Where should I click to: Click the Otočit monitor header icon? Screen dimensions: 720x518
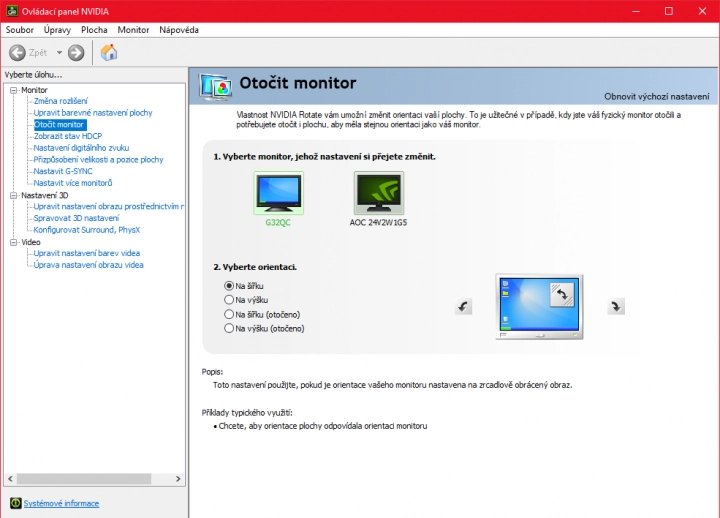point(215,87)
